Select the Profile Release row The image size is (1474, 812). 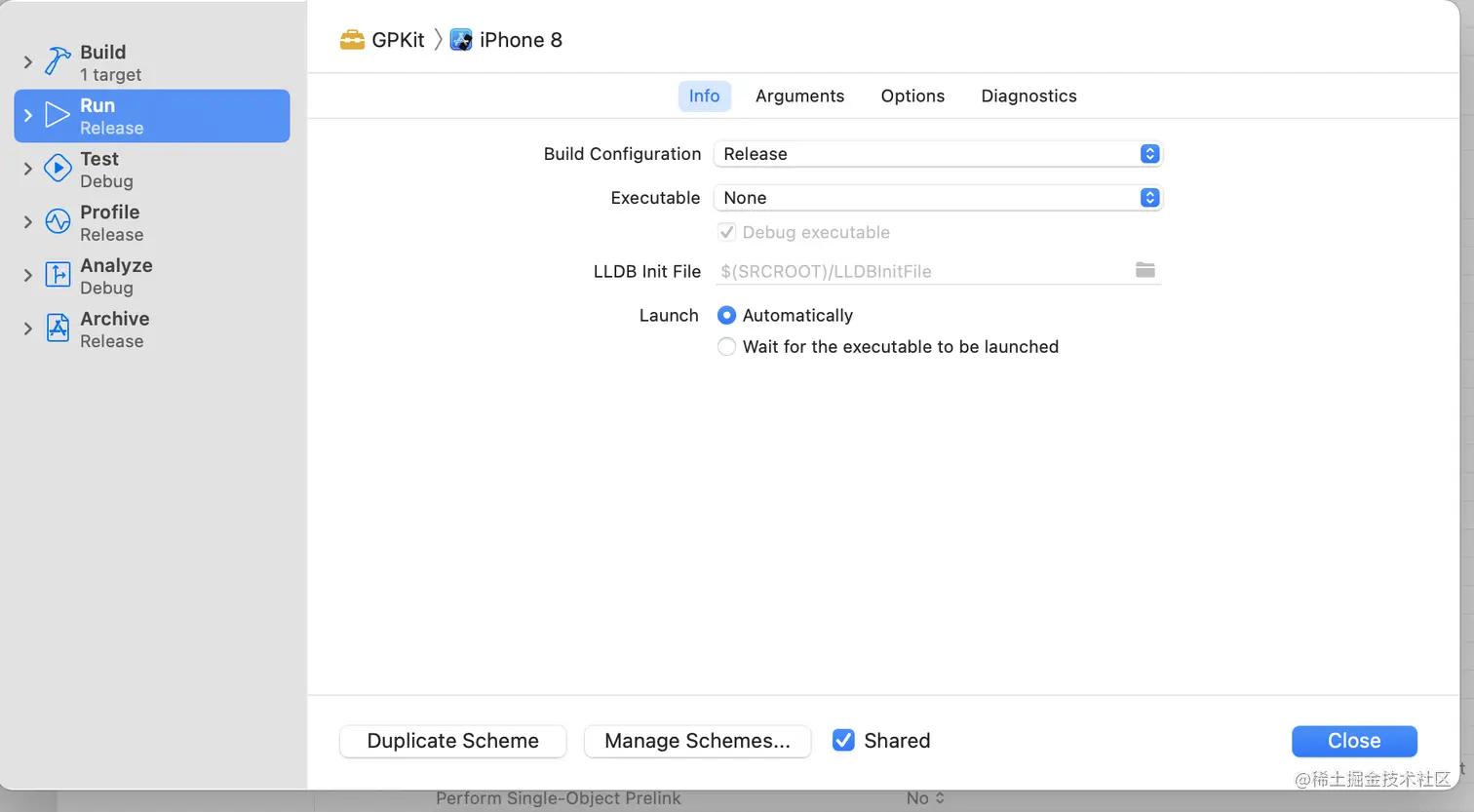tap(152, 222)
